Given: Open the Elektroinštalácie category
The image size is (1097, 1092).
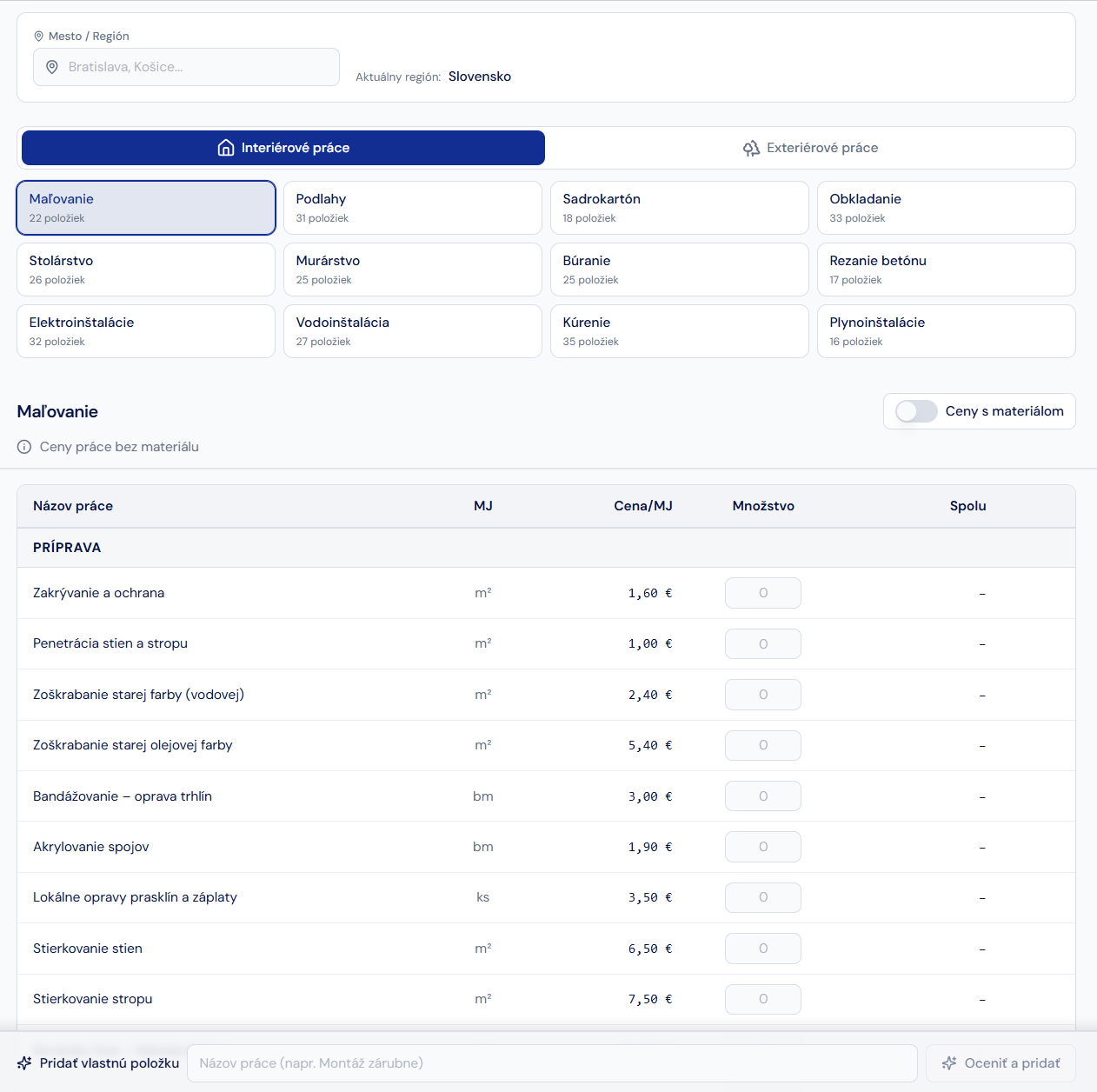Looking at the screenshot, I should [146, 331].
